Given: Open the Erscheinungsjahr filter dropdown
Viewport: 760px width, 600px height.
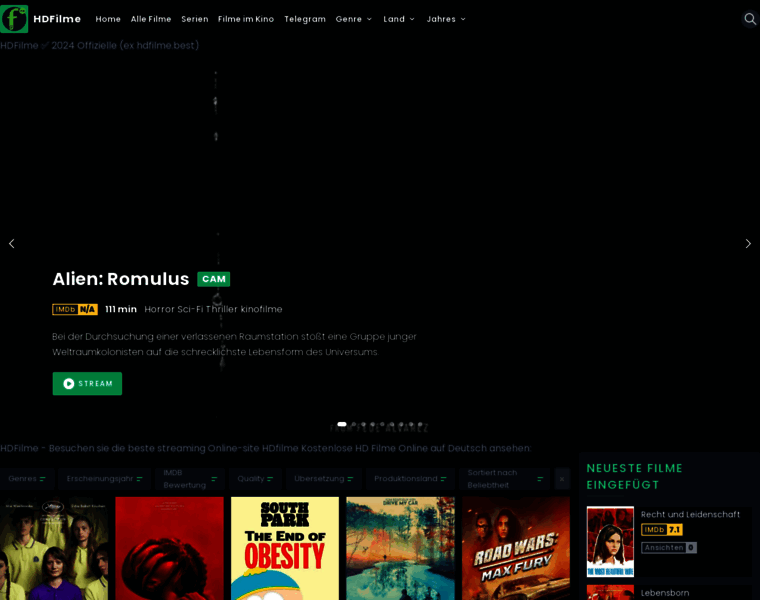Looking at the screenshot, I should click(105, 479).
